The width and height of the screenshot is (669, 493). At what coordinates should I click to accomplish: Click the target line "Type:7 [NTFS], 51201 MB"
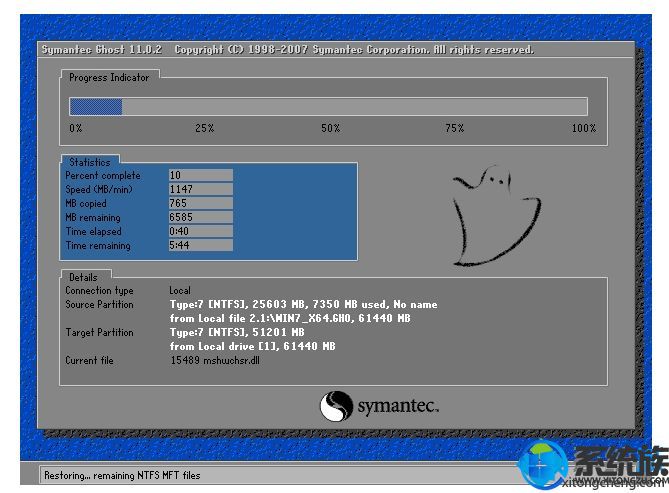pos(237,332)
